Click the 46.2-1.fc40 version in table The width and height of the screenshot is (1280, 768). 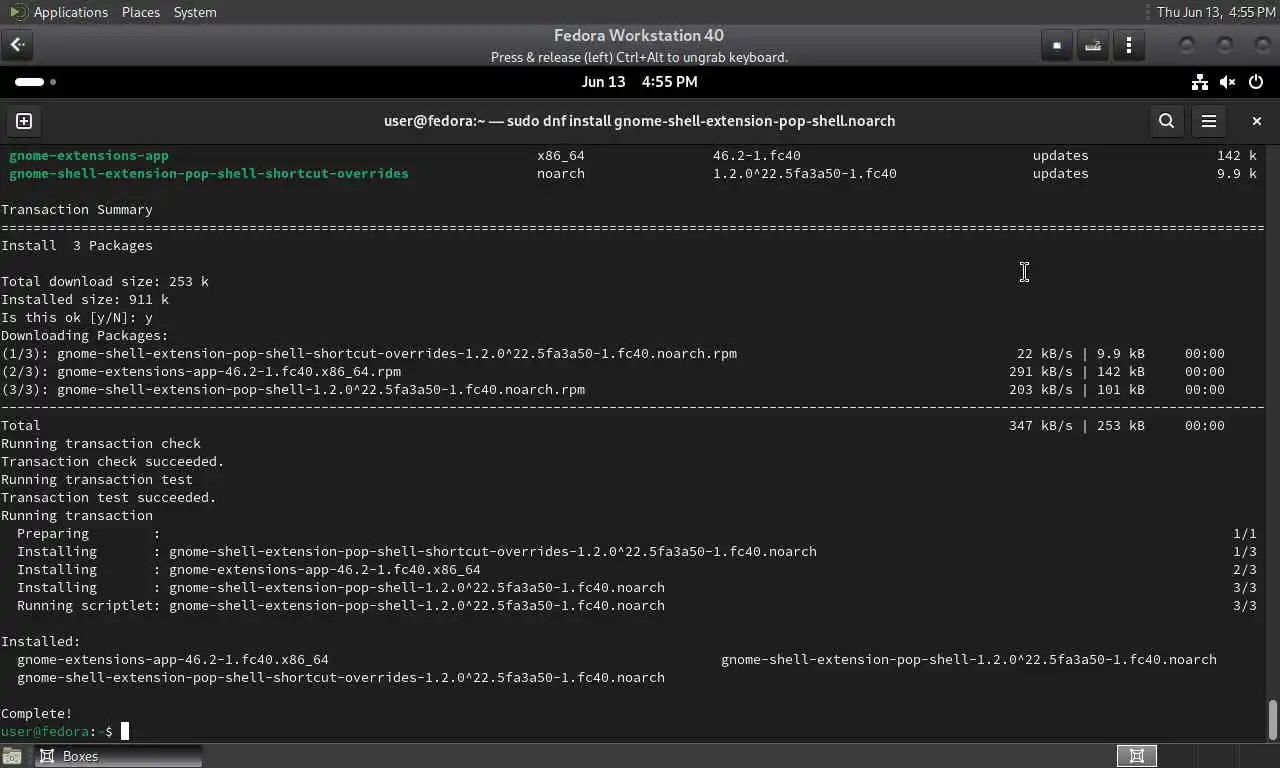coord(757,155)
